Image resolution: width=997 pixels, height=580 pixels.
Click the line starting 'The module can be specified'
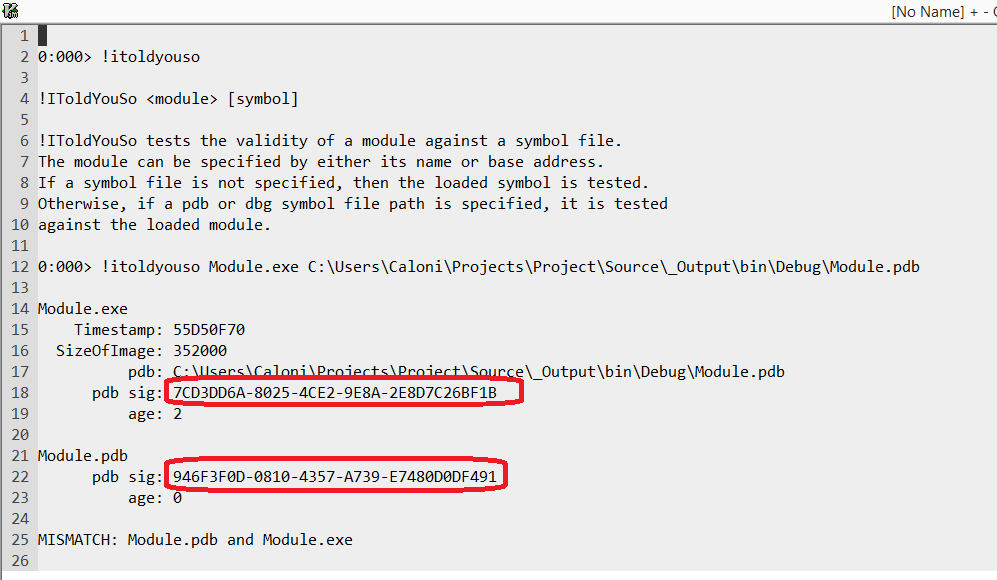coord(320,162)
